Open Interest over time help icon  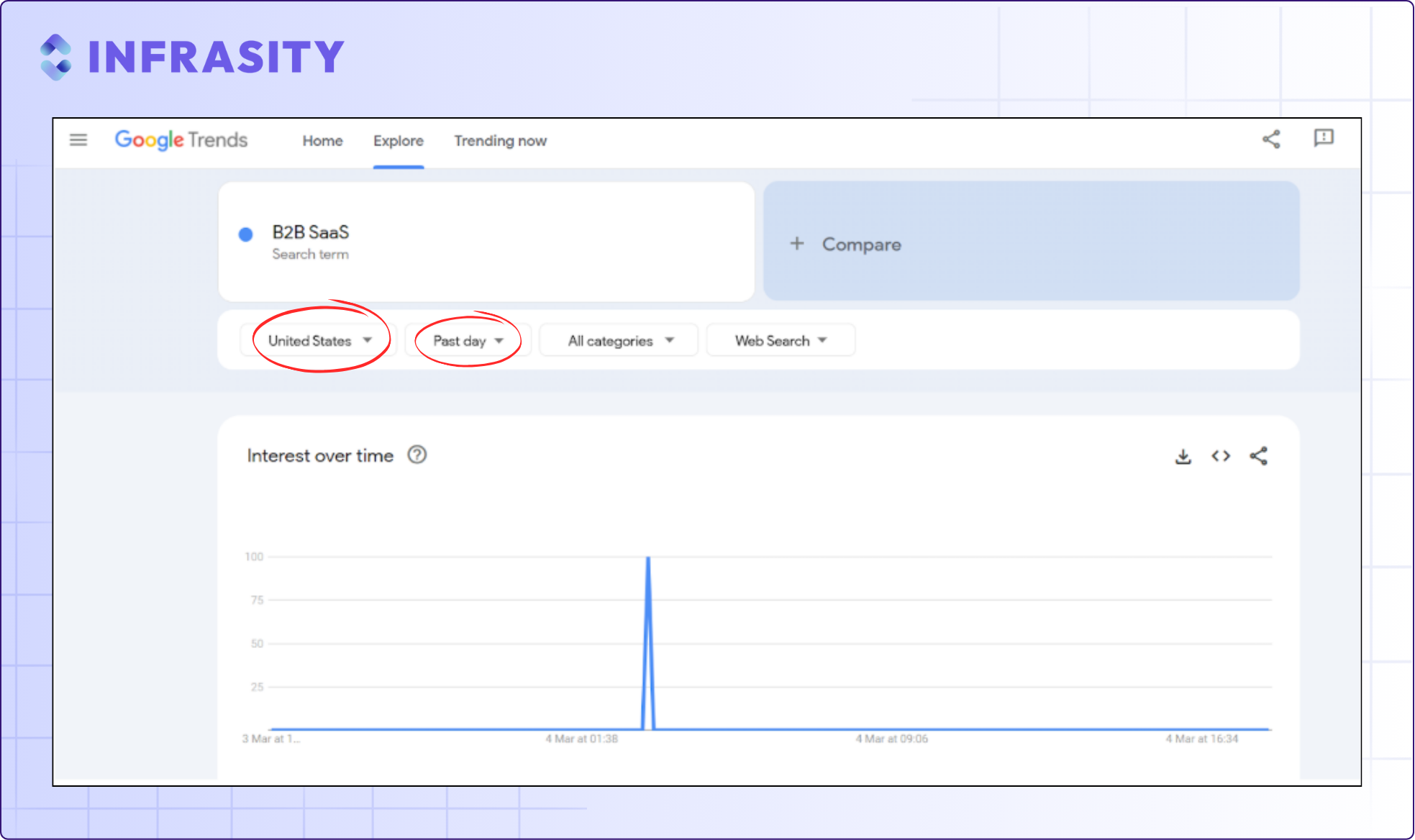tap(417, 455)
